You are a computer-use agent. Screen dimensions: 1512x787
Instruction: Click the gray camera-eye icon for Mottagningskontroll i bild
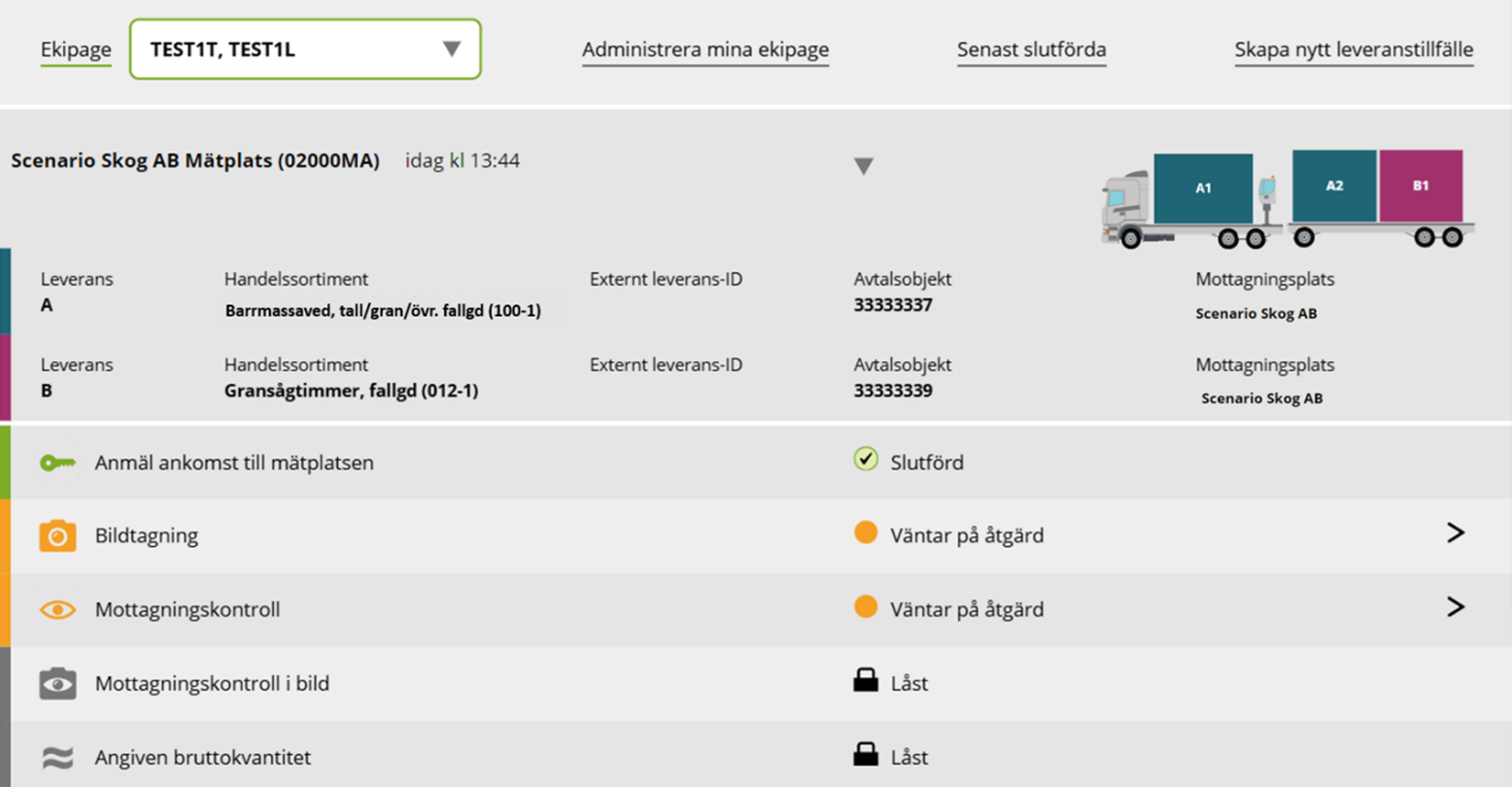(x=57, y=684)
